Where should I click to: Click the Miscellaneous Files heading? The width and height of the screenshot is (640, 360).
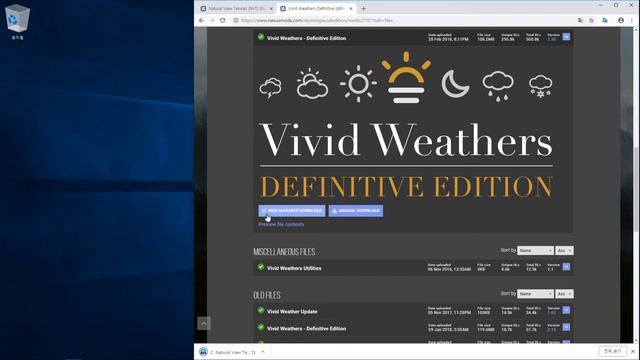point(284,251)
